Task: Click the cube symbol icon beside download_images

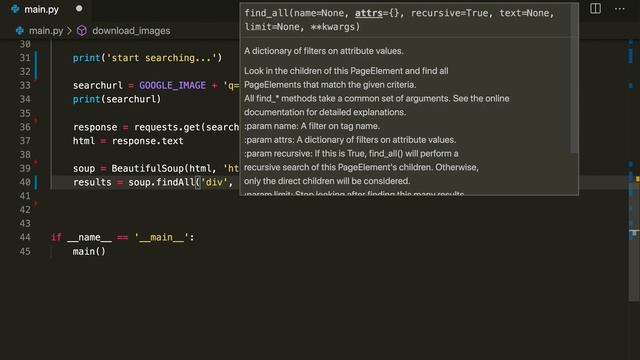Action: (82, 31)
